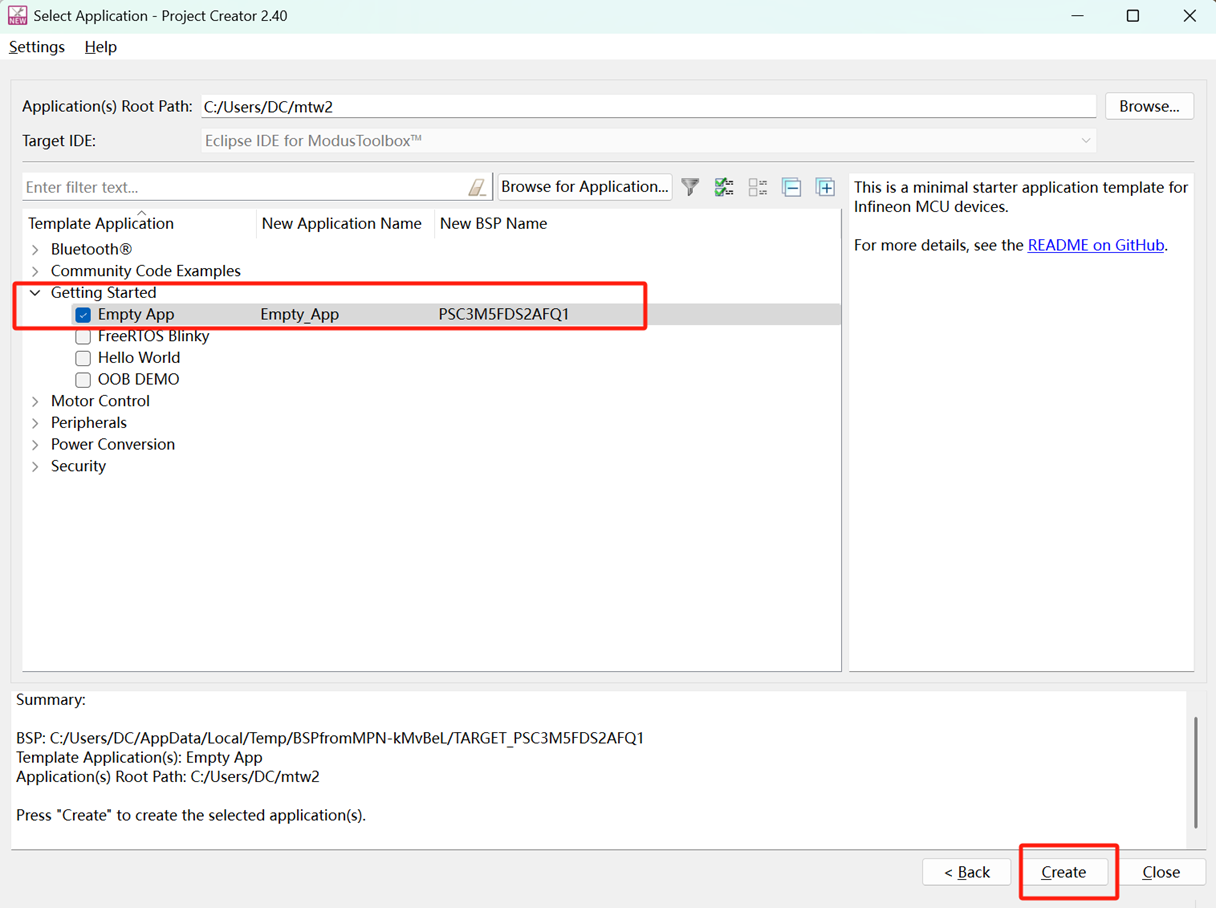The height and width of the screenshot is (908, 1216).
Task: Click the Enter filter text field
Action: [x=240, y=187]
